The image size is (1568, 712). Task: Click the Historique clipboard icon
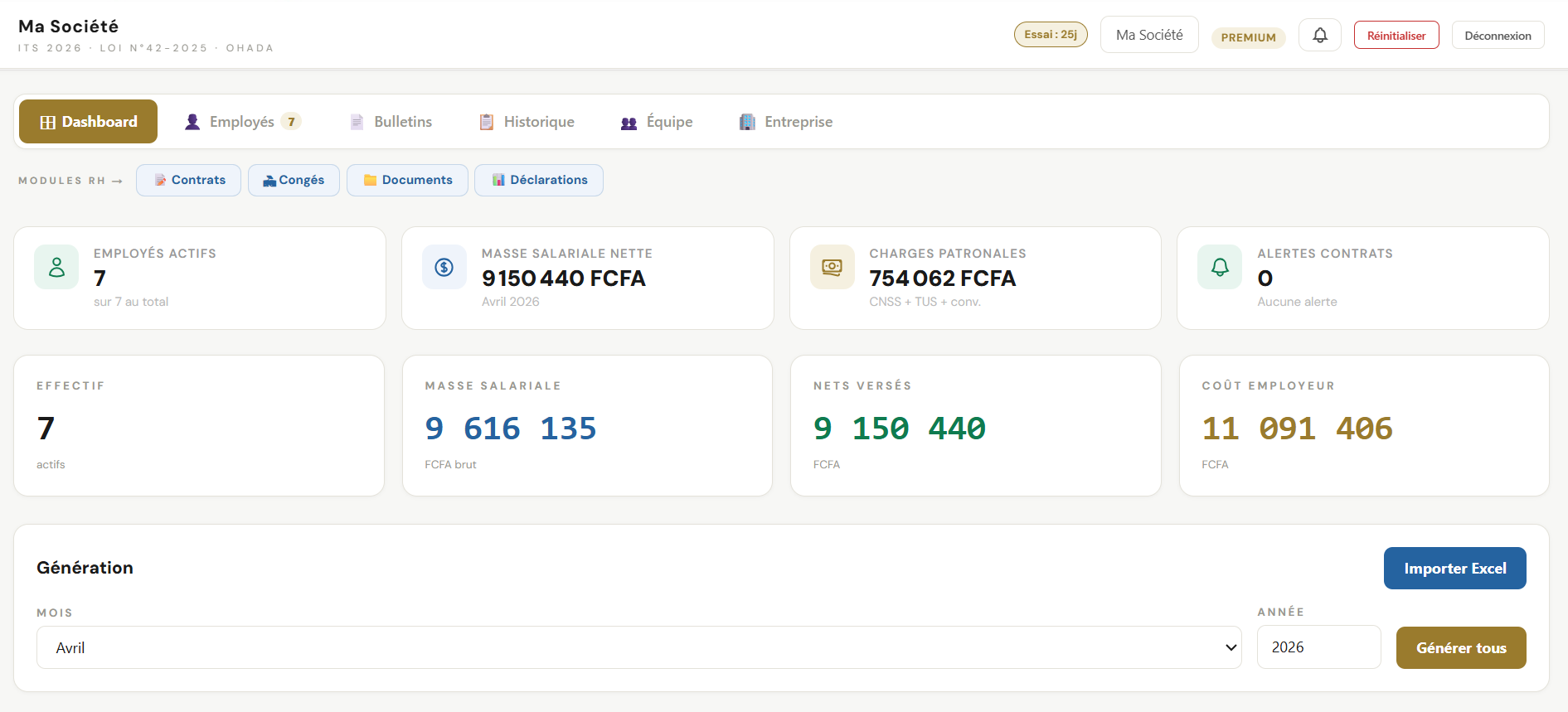coord(487,122)
